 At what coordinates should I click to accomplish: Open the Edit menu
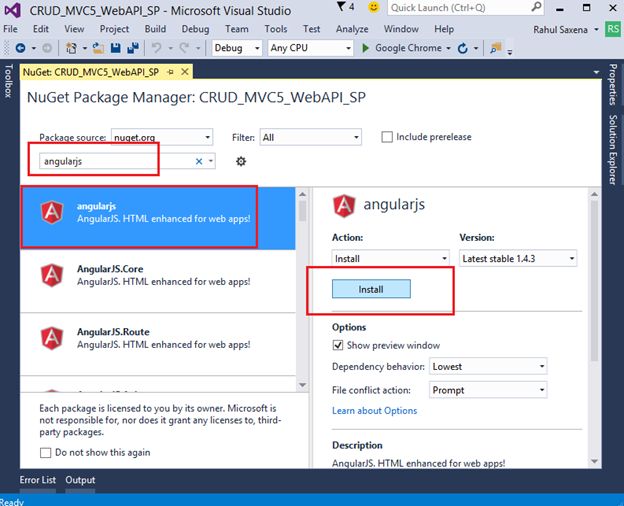coord(41,29)
